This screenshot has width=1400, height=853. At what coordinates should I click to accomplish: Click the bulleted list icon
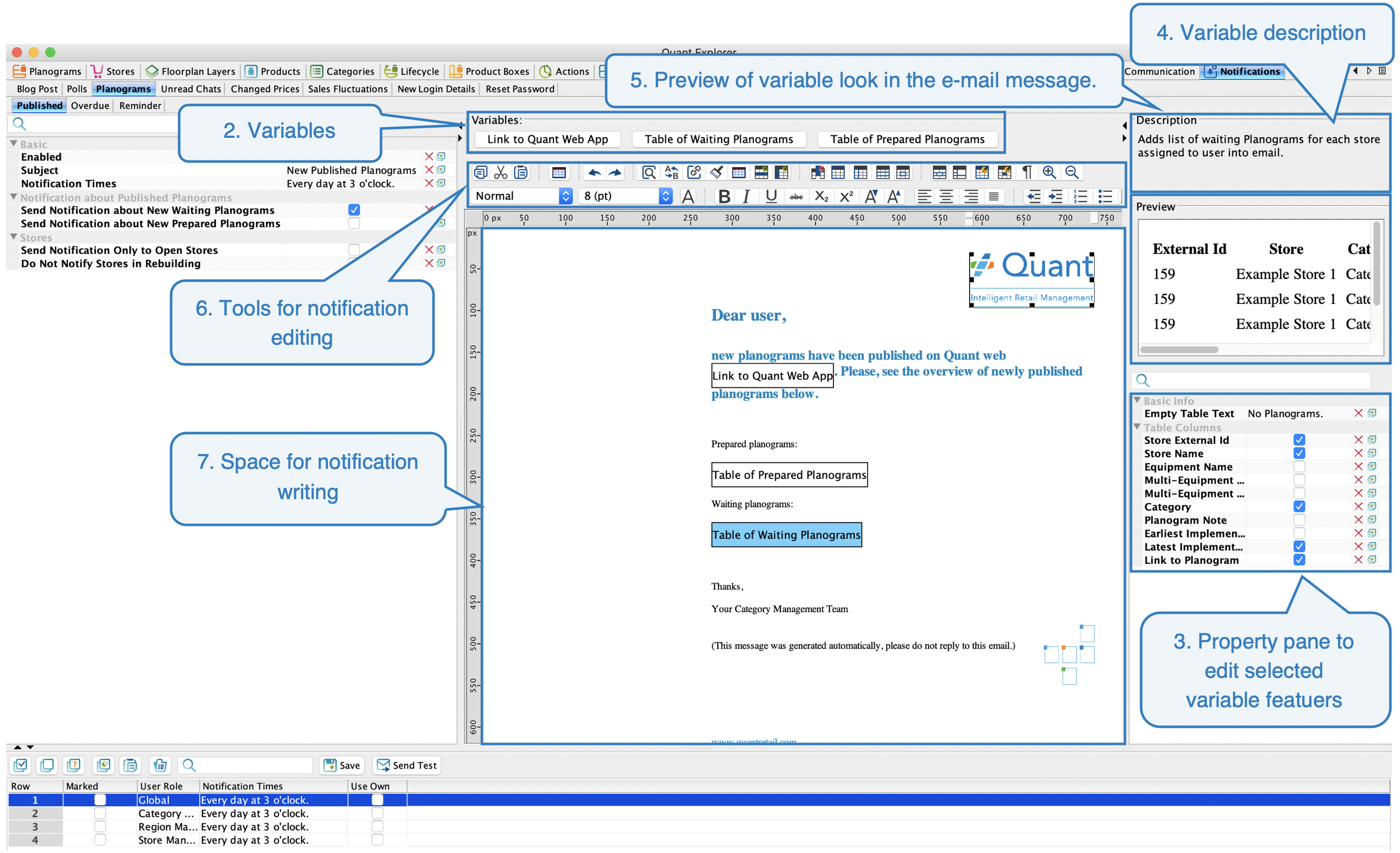pos(1105,197)
